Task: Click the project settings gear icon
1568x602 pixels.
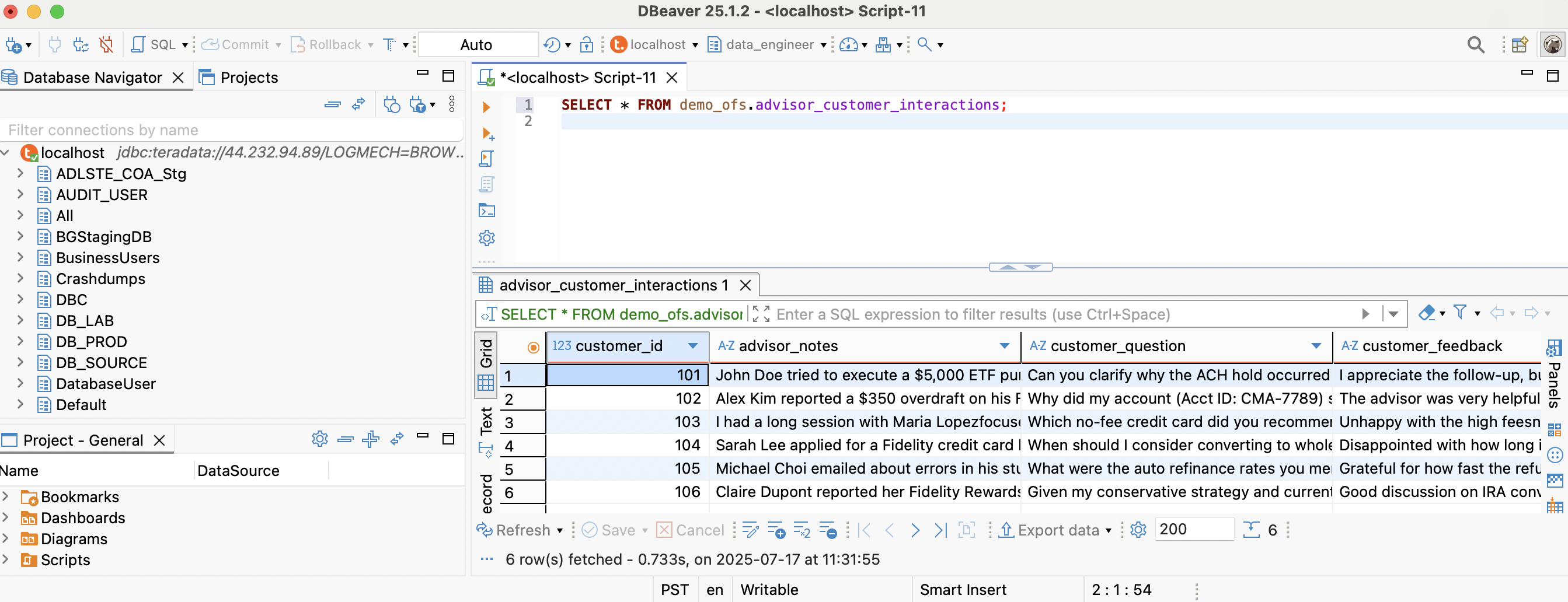Action: pyautogui.click(x=319, y=439)
